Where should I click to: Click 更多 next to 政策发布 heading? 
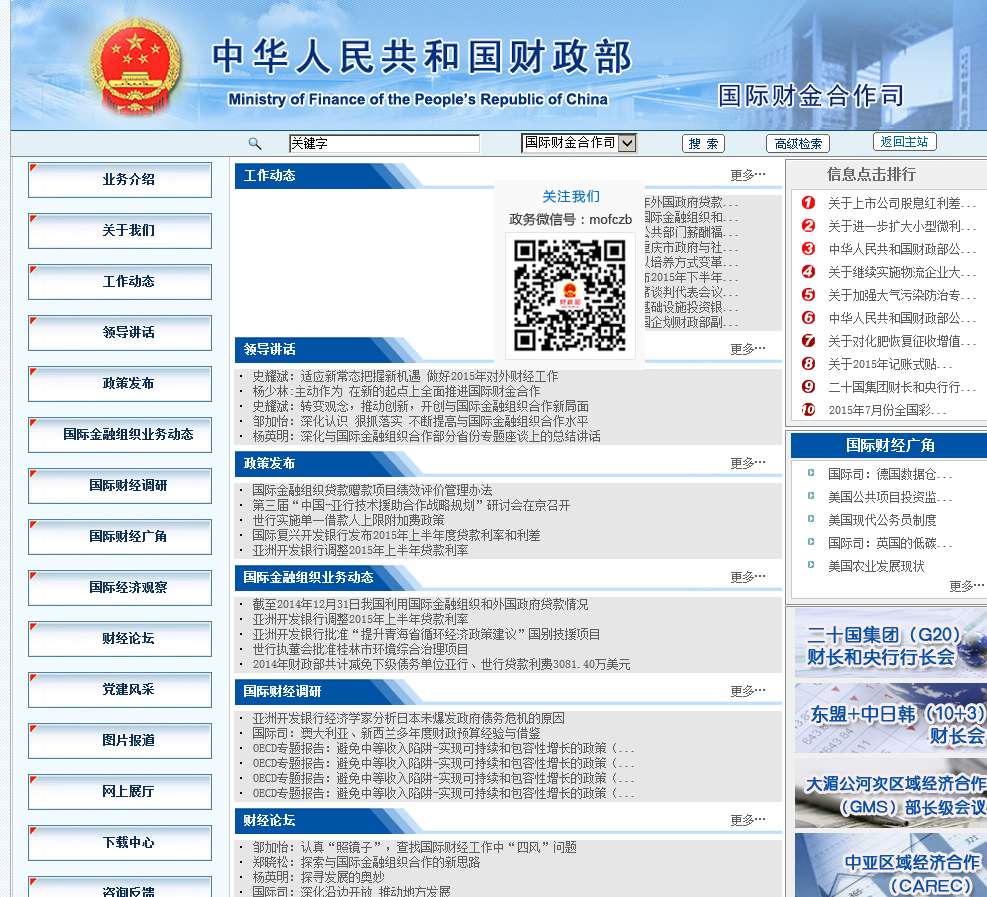click(x=748, y=463)
